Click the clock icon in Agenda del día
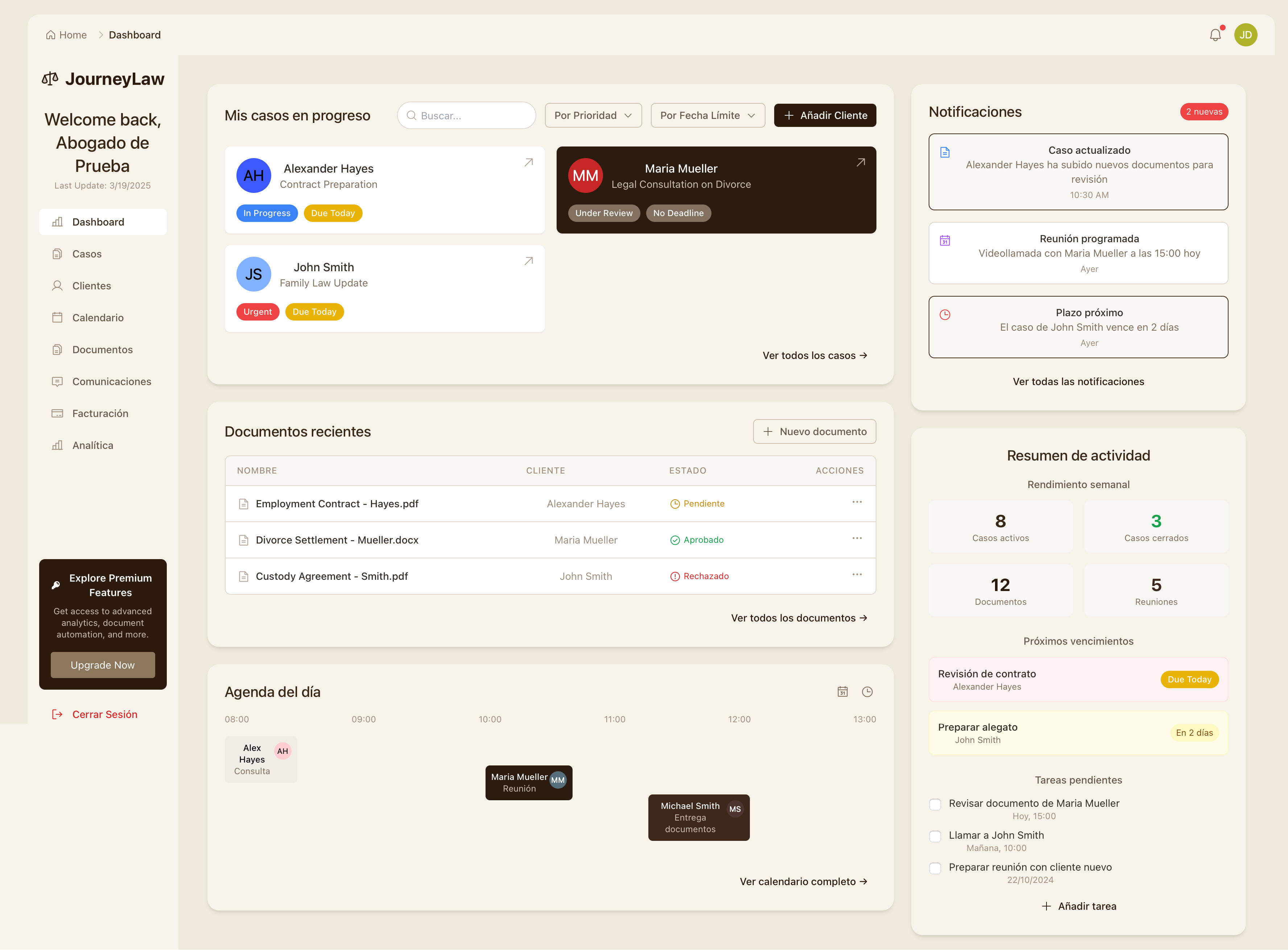The width and height of the screenshot is (1288, 950). (867, 692)
